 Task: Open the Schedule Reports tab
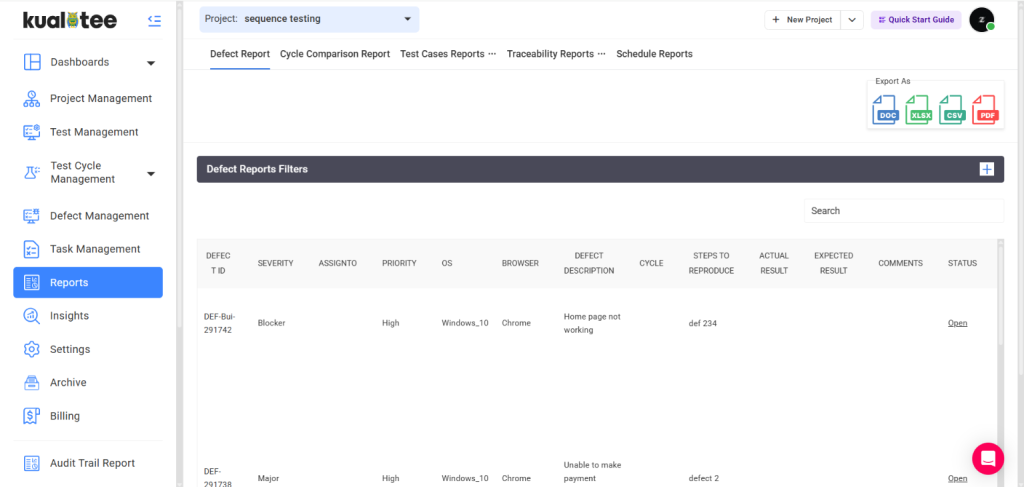pyautogui.click(x=654, y=54)
